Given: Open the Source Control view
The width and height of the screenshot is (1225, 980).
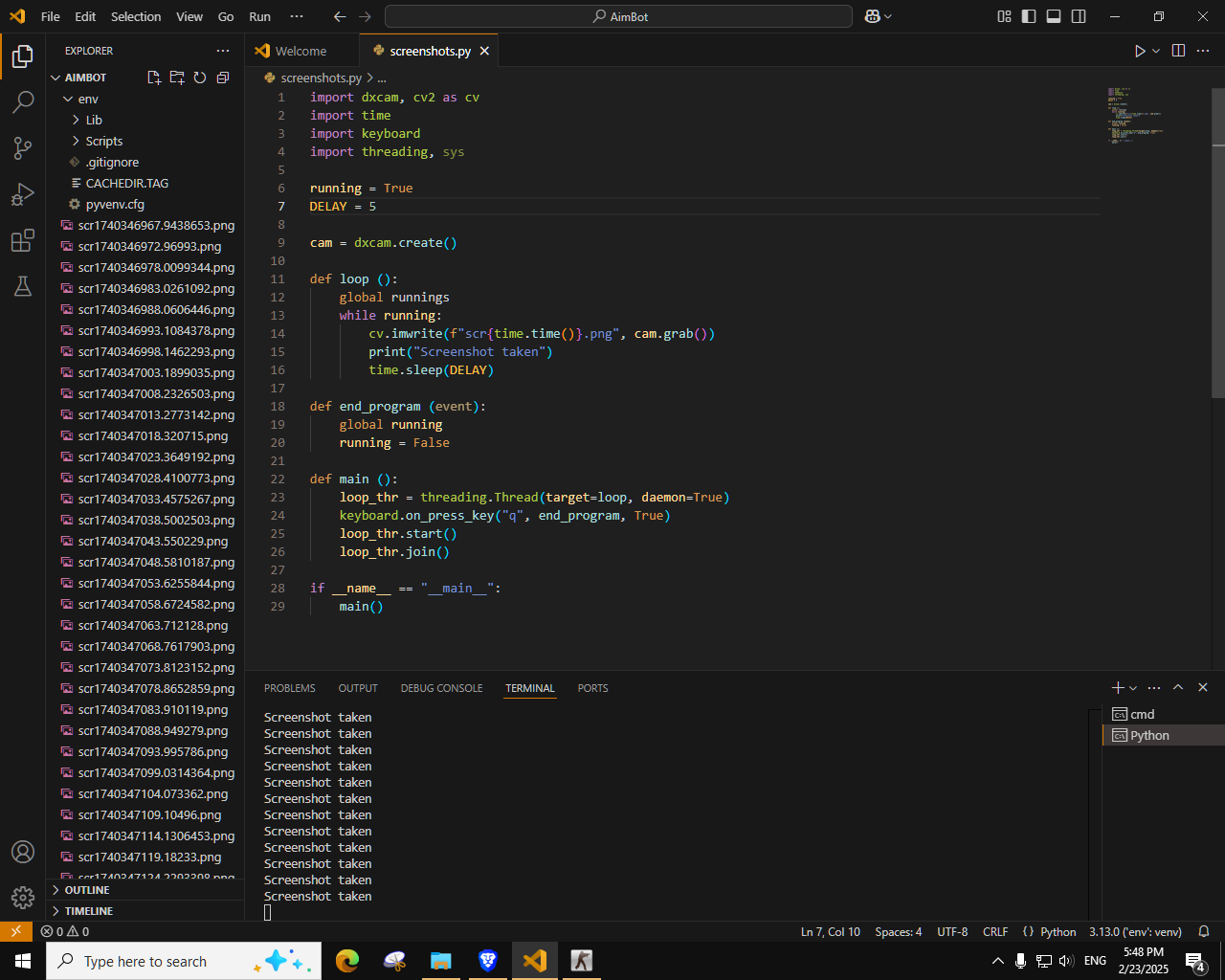Looking at the screenshot, I should click(23, 147).
